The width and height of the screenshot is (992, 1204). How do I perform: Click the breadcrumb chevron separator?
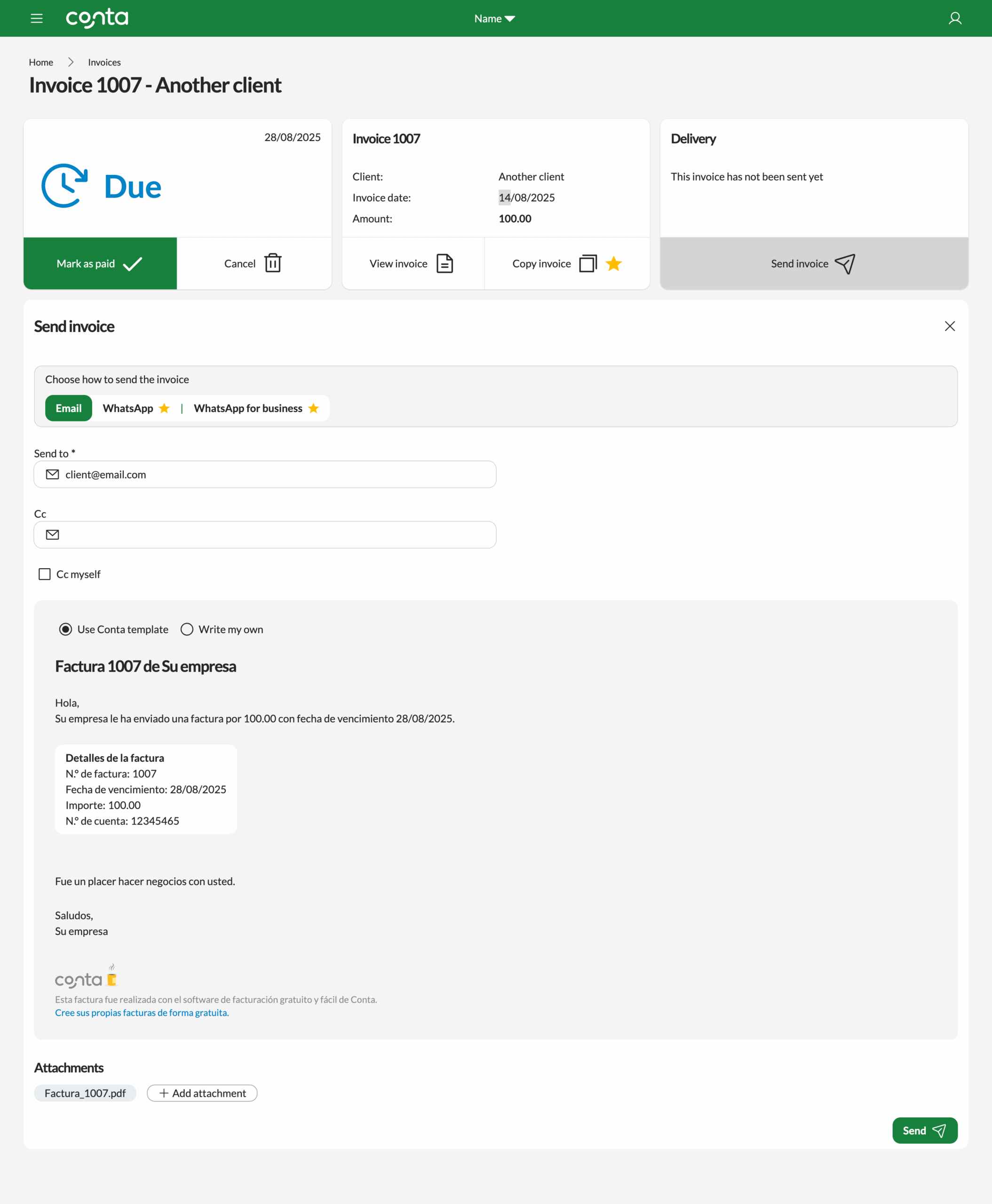71,62
